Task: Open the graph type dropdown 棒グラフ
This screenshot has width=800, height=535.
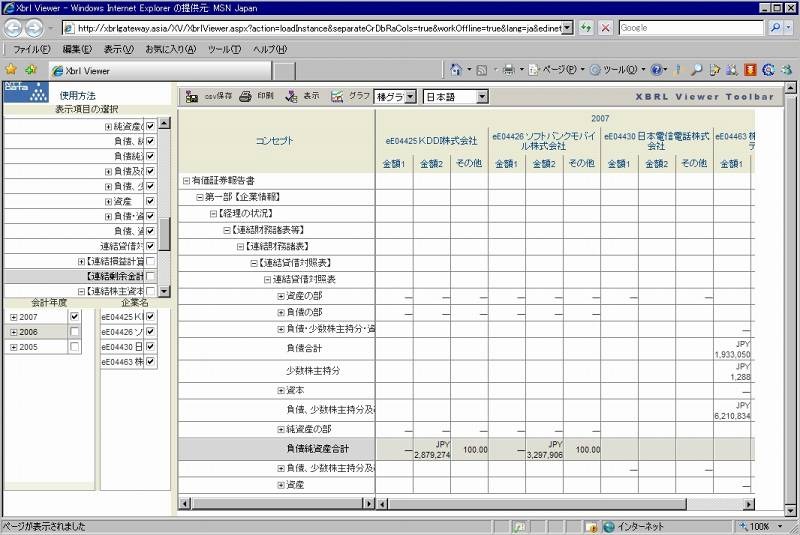Action: 411,96
